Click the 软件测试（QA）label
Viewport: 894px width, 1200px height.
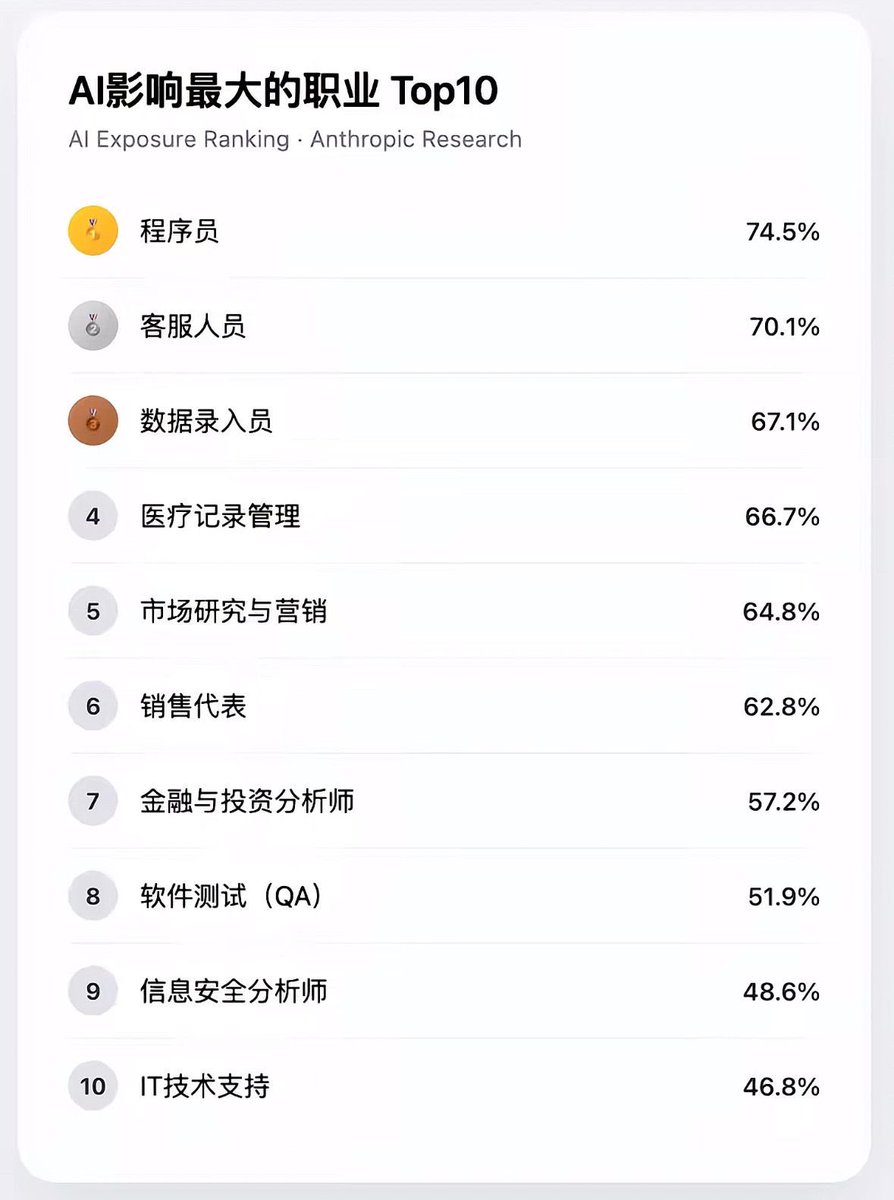coord(232,897)
